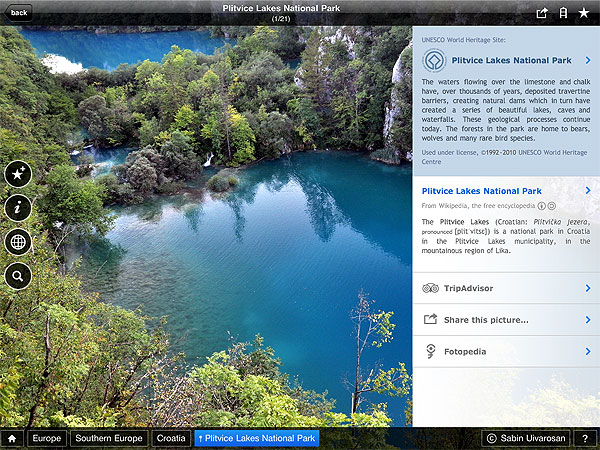Open the TripAdvisor row
The height and width of the screenshot is (450, 600).
tap(505, 288)
